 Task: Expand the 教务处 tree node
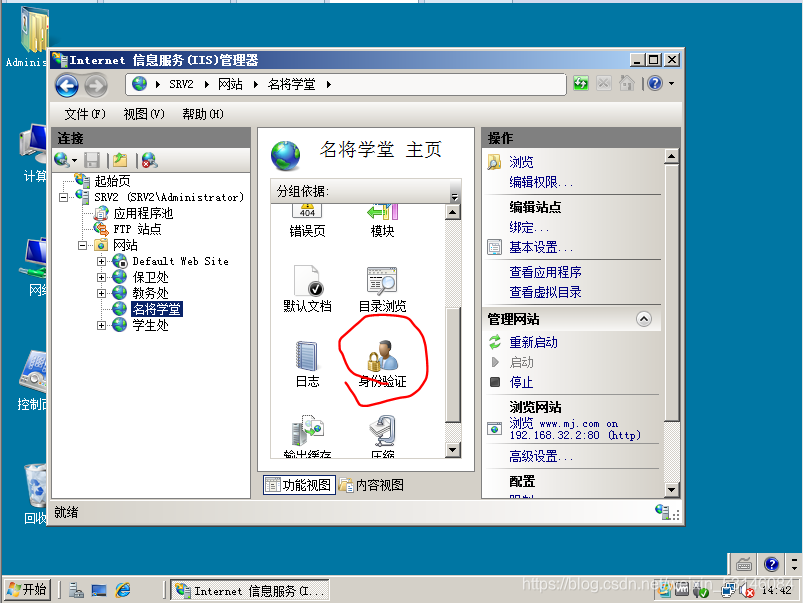point(102,293)
